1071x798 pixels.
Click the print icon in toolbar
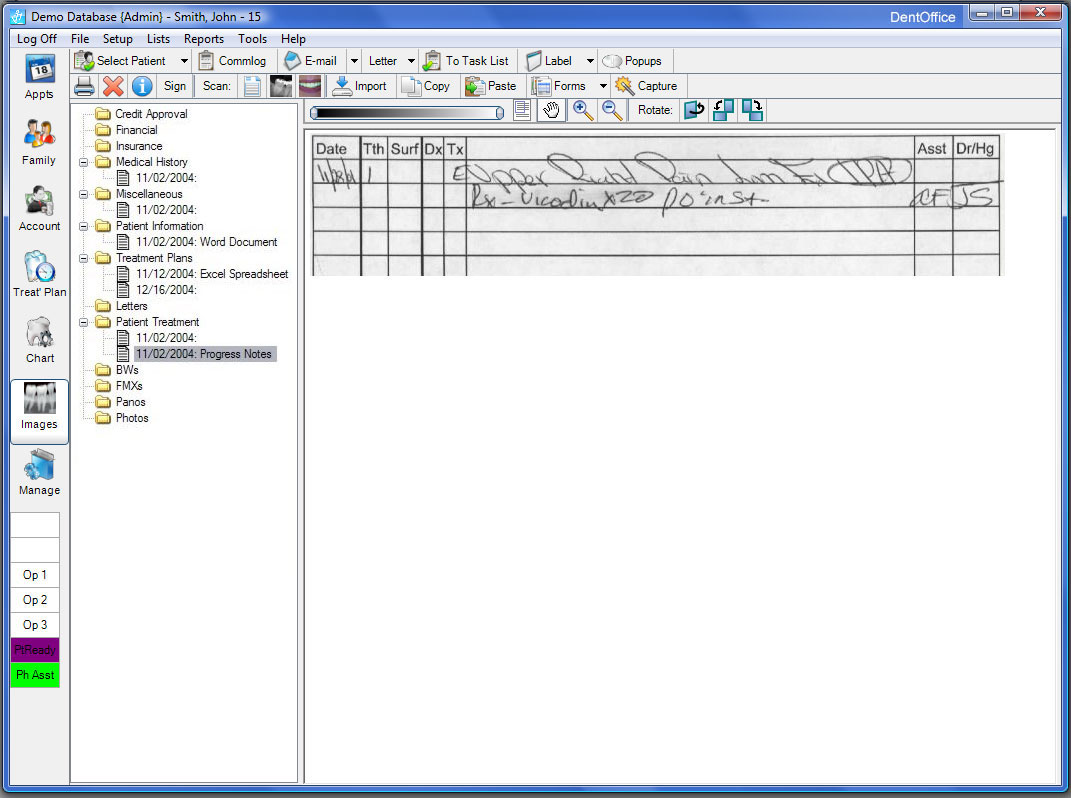tap(84, 86)
